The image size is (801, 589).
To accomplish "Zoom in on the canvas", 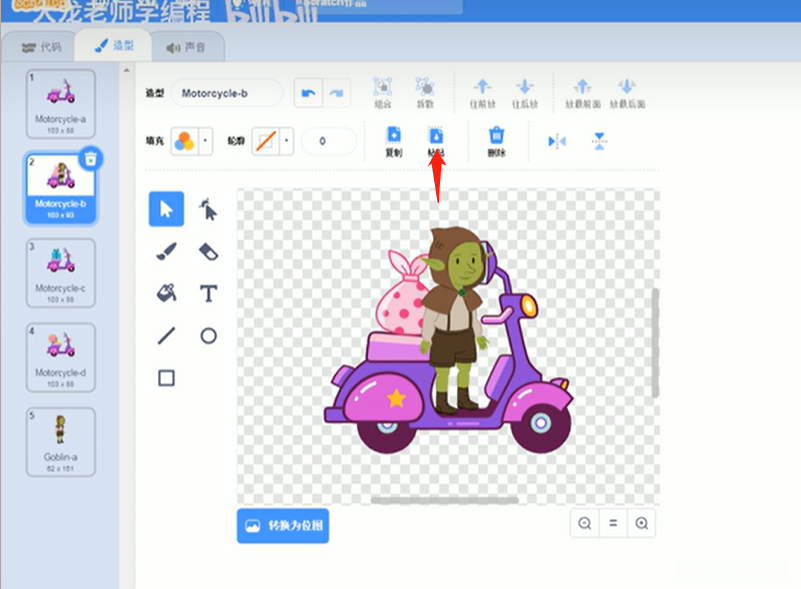I will 641,523.
